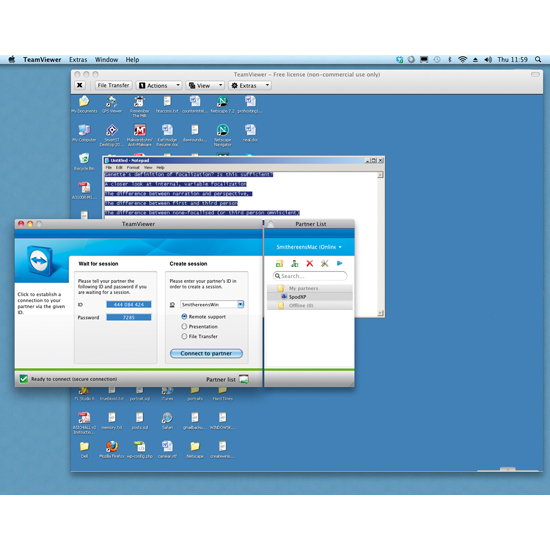Image resolution: width=550 pixels, height=550 pixels.
Task: Open the SmithereensMac Online status dropdown
Action: pyautogui.click(x=309, y=247)
